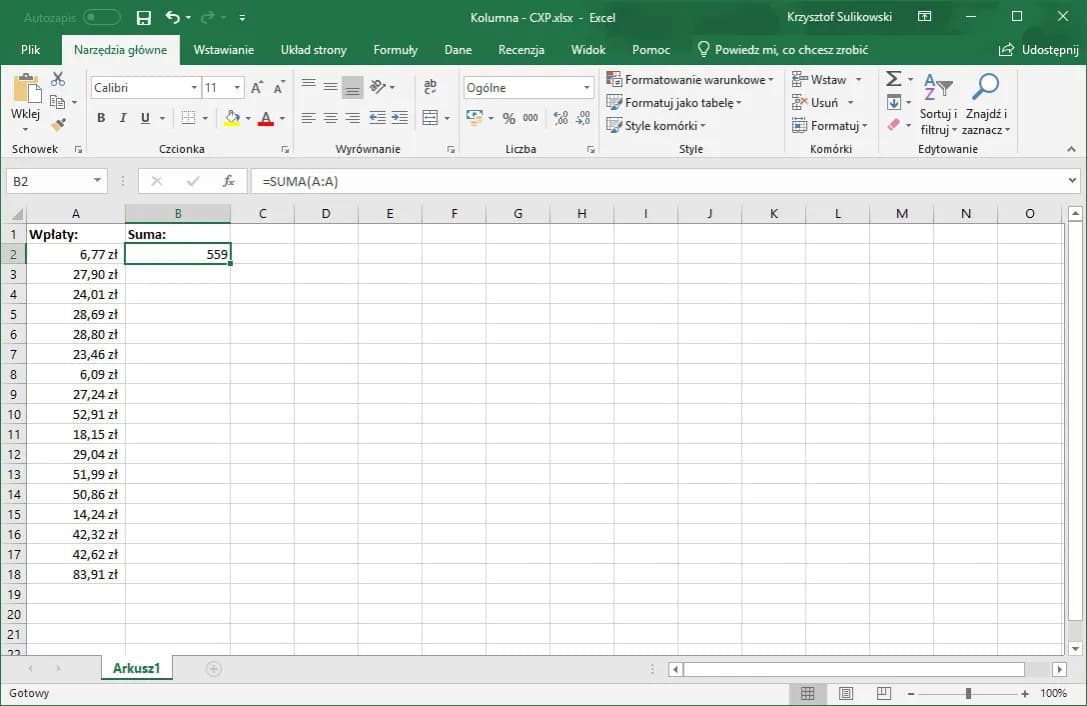The height and width of the screenshot is (706, 1087).
Task: Toggle the Autozapis switch
Action: pos(101,17)
